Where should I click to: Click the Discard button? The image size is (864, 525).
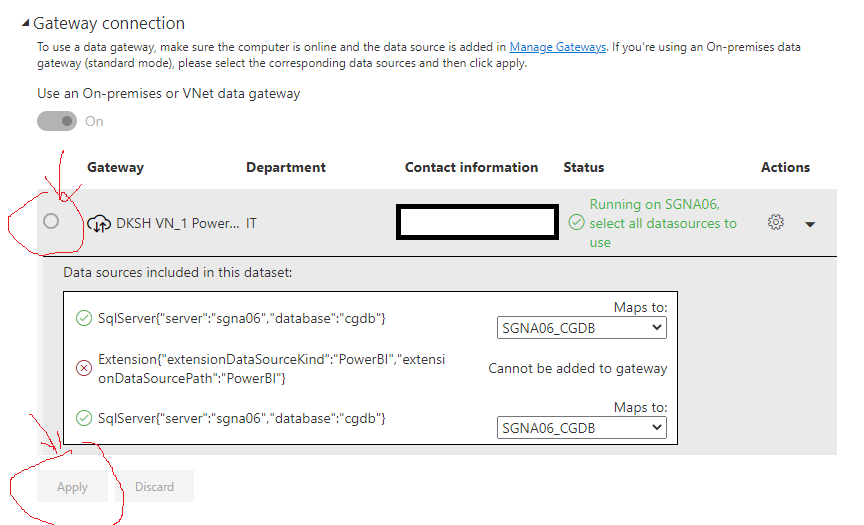coord(154,486)
